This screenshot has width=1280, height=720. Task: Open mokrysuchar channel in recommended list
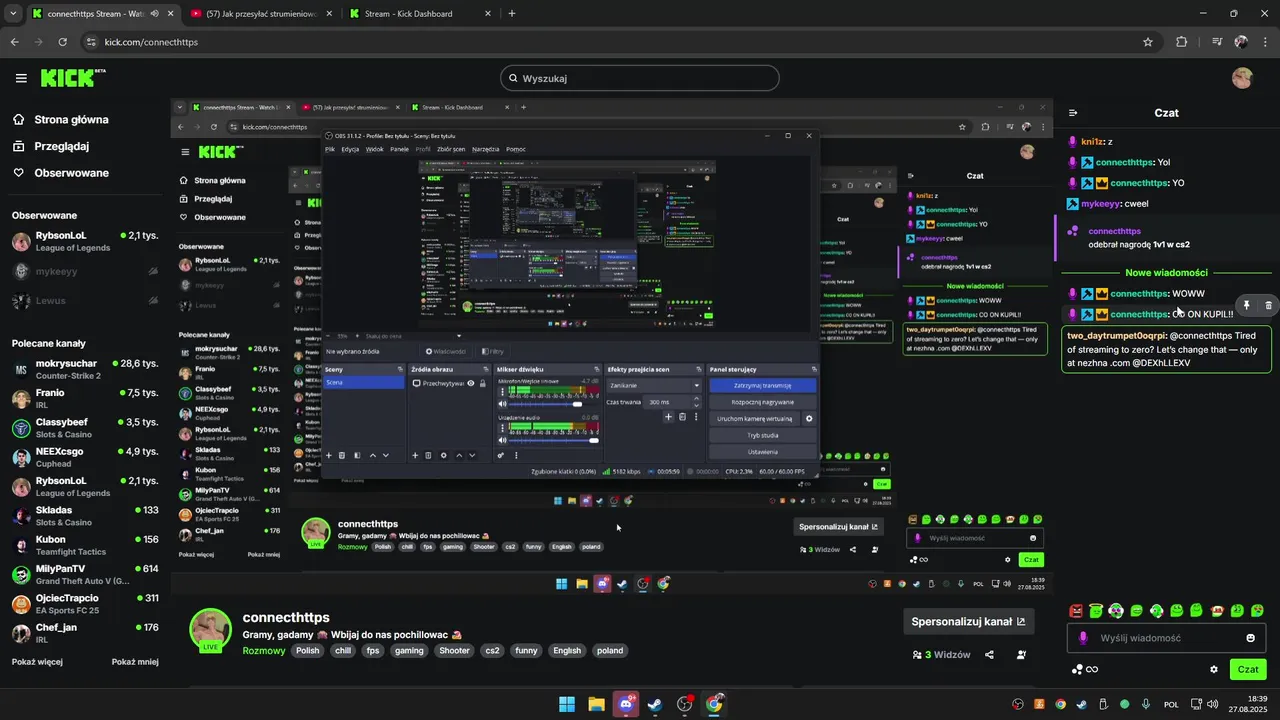85,369
